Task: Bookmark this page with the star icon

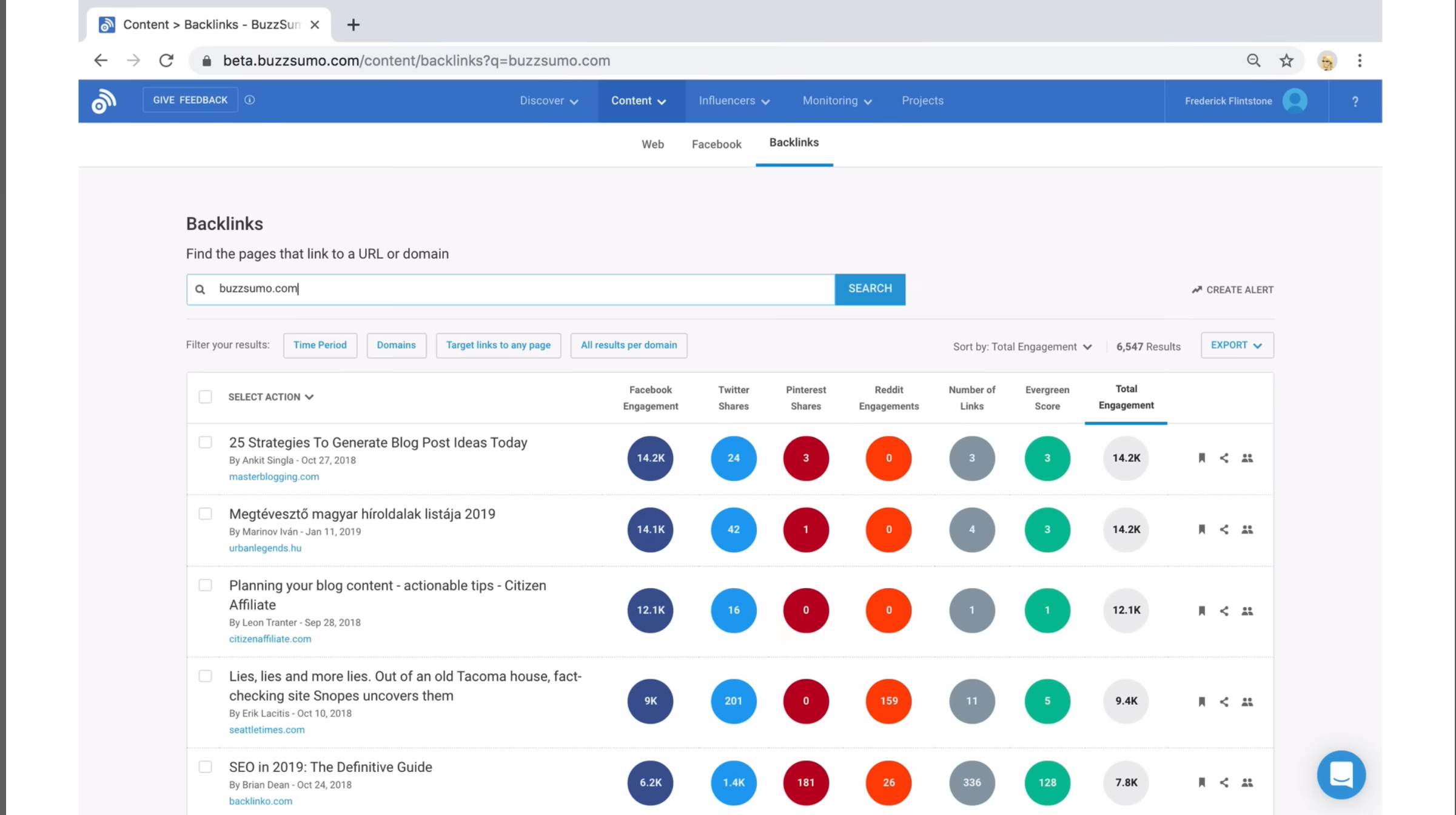Action: pos(1286,61)
